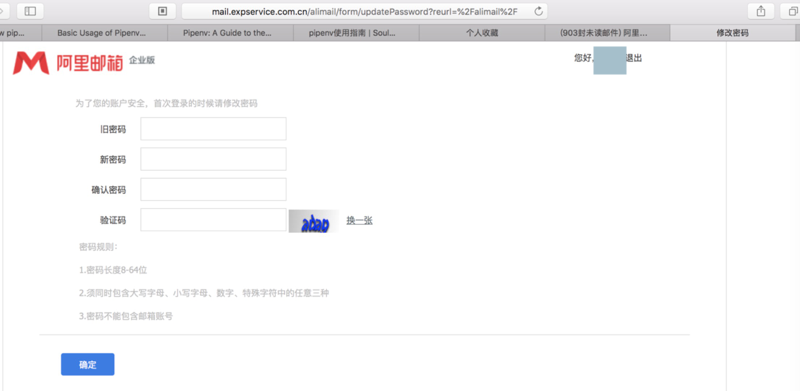Image resolution: width=800 pixels, height=391 pixels.
Task: Click the Alimail red M logo
Action: tap(31, 63)
